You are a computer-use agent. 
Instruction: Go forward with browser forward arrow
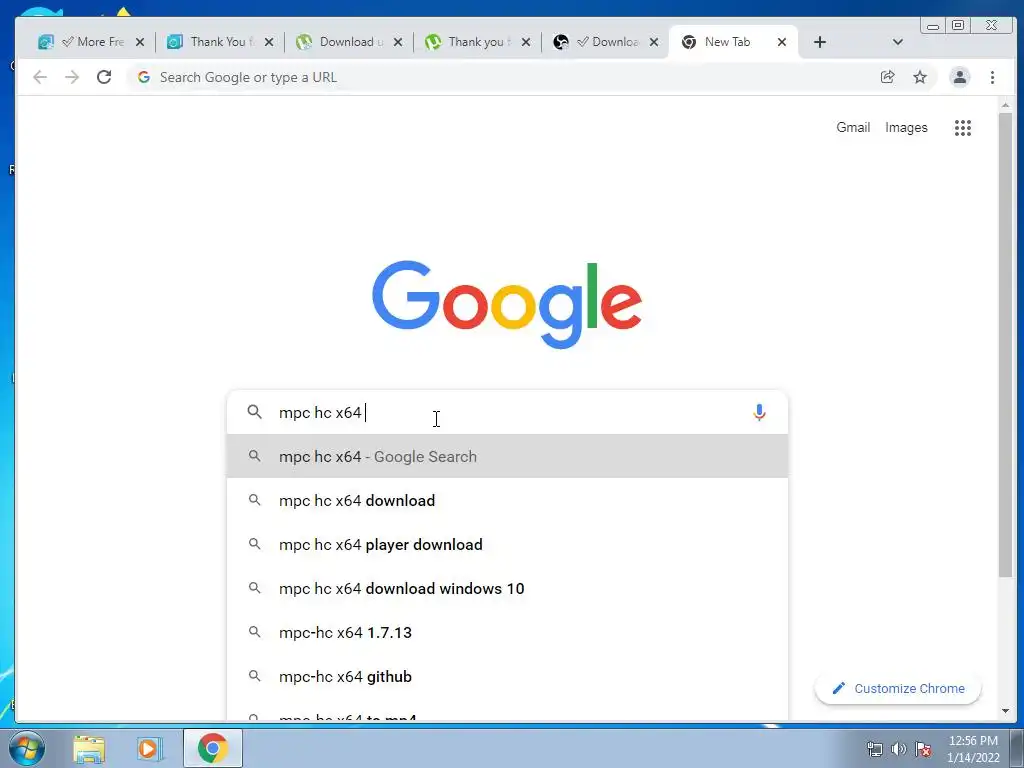click(x=72, y=77)
